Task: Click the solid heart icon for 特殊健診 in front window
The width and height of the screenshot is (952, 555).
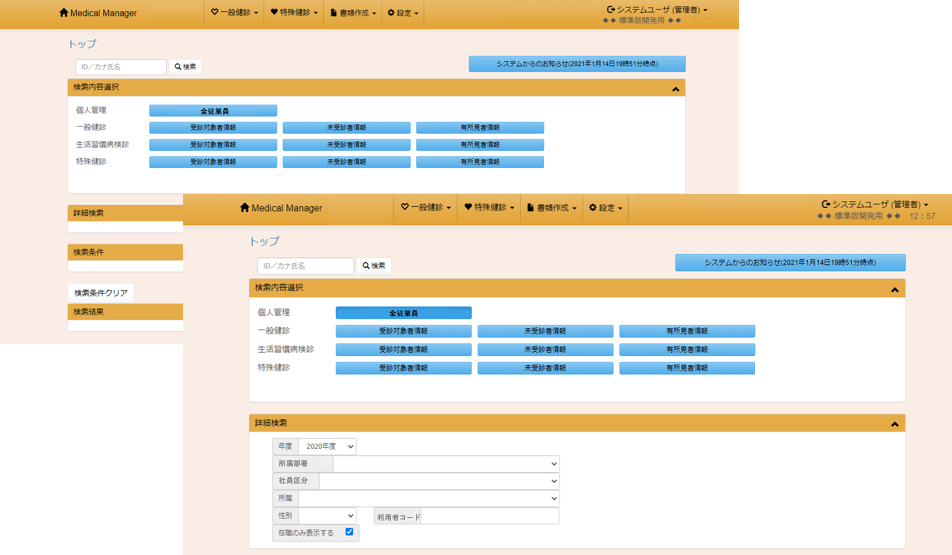Action: [x=468, y=208]
